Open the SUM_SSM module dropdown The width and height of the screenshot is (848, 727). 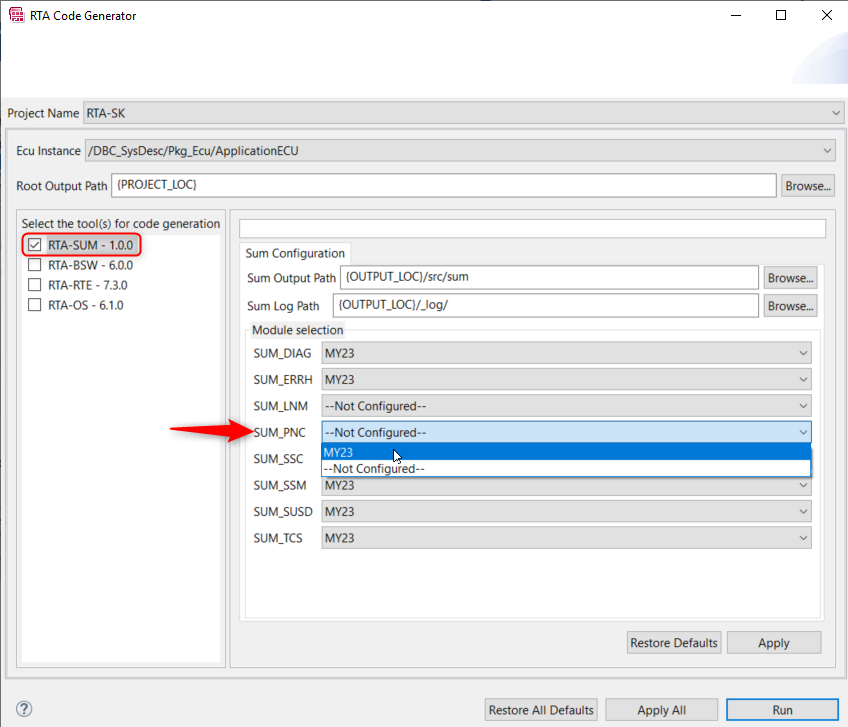(566, 486)
